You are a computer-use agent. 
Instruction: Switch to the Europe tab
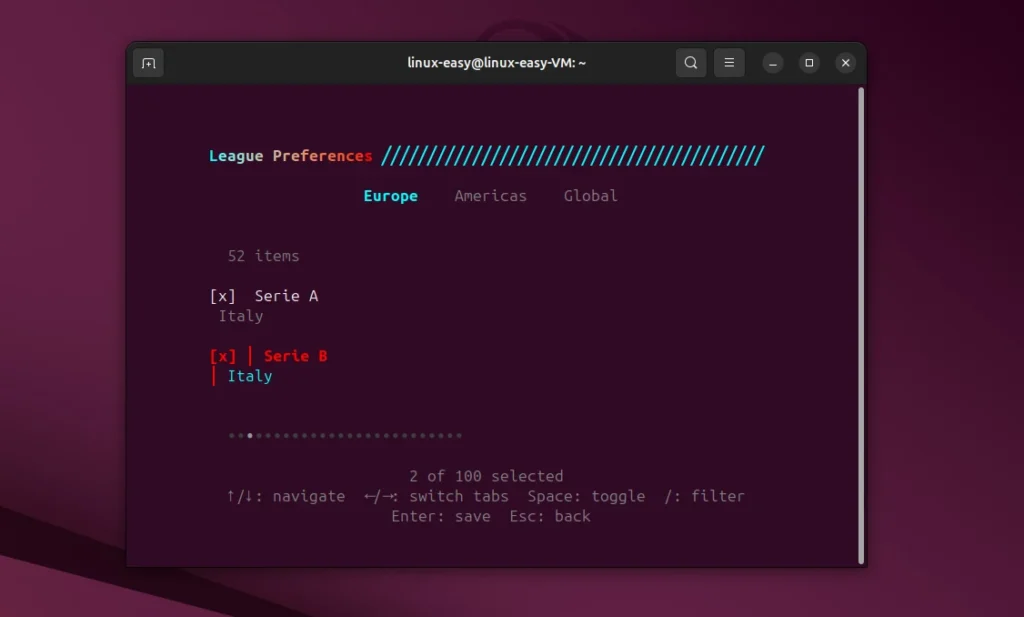pyautogui.click(x=390, y=196)
